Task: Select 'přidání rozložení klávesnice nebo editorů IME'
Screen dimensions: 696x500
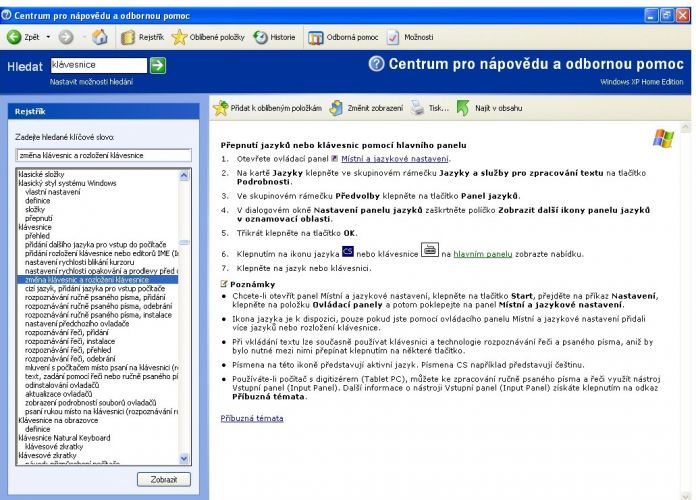Action: pos(101,253)
